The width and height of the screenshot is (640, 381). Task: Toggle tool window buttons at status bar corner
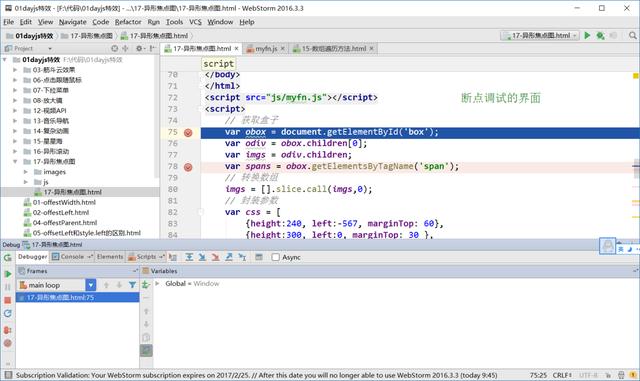[8, 375]
